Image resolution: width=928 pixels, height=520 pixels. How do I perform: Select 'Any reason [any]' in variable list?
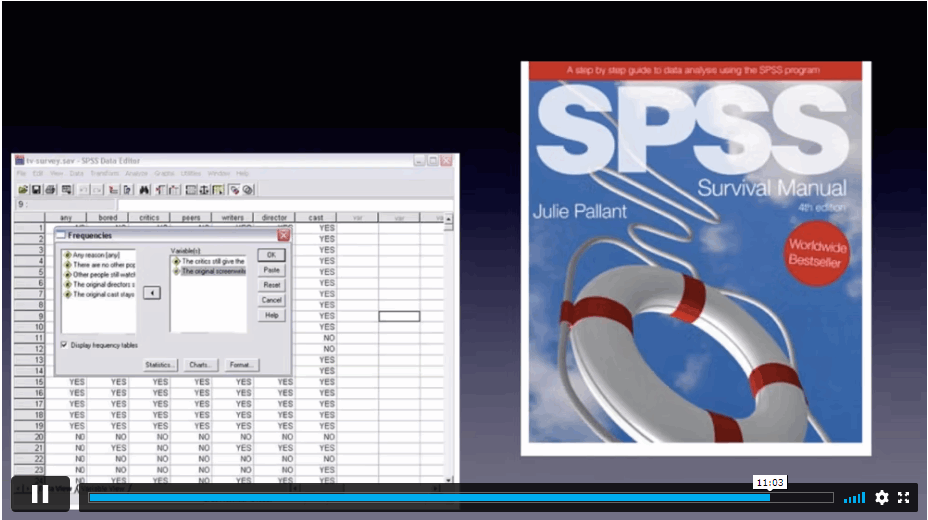(96, 255)
